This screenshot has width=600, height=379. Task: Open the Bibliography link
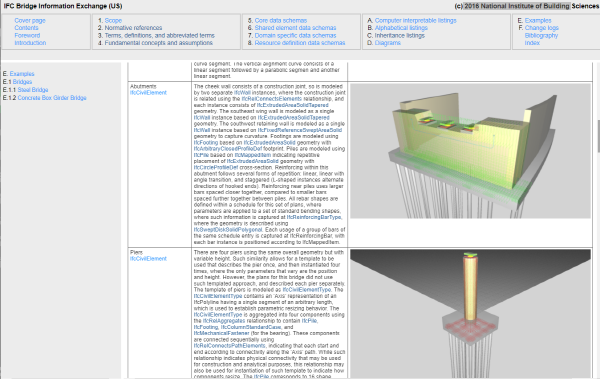tap(541, 36)
